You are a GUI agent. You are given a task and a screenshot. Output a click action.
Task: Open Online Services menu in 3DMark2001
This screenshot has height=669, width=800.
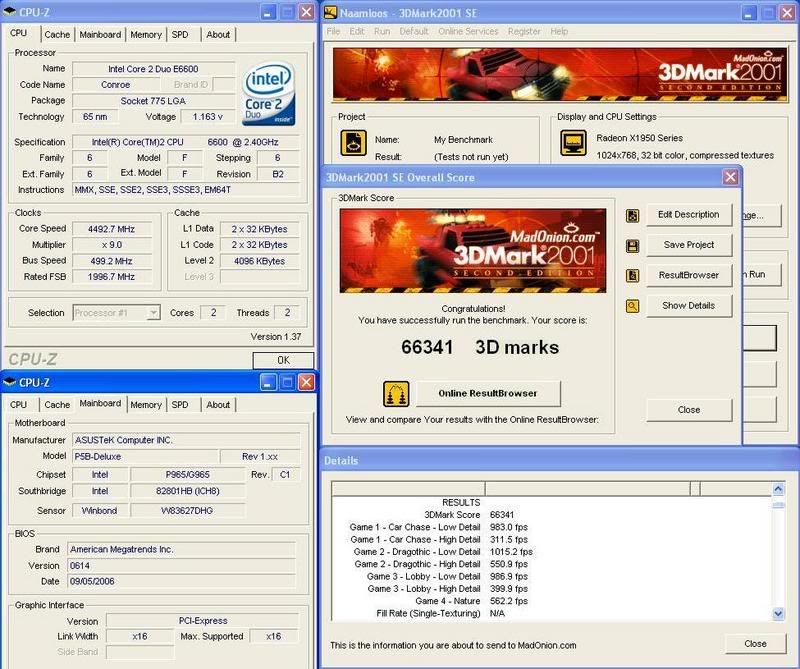click(468, 31)
